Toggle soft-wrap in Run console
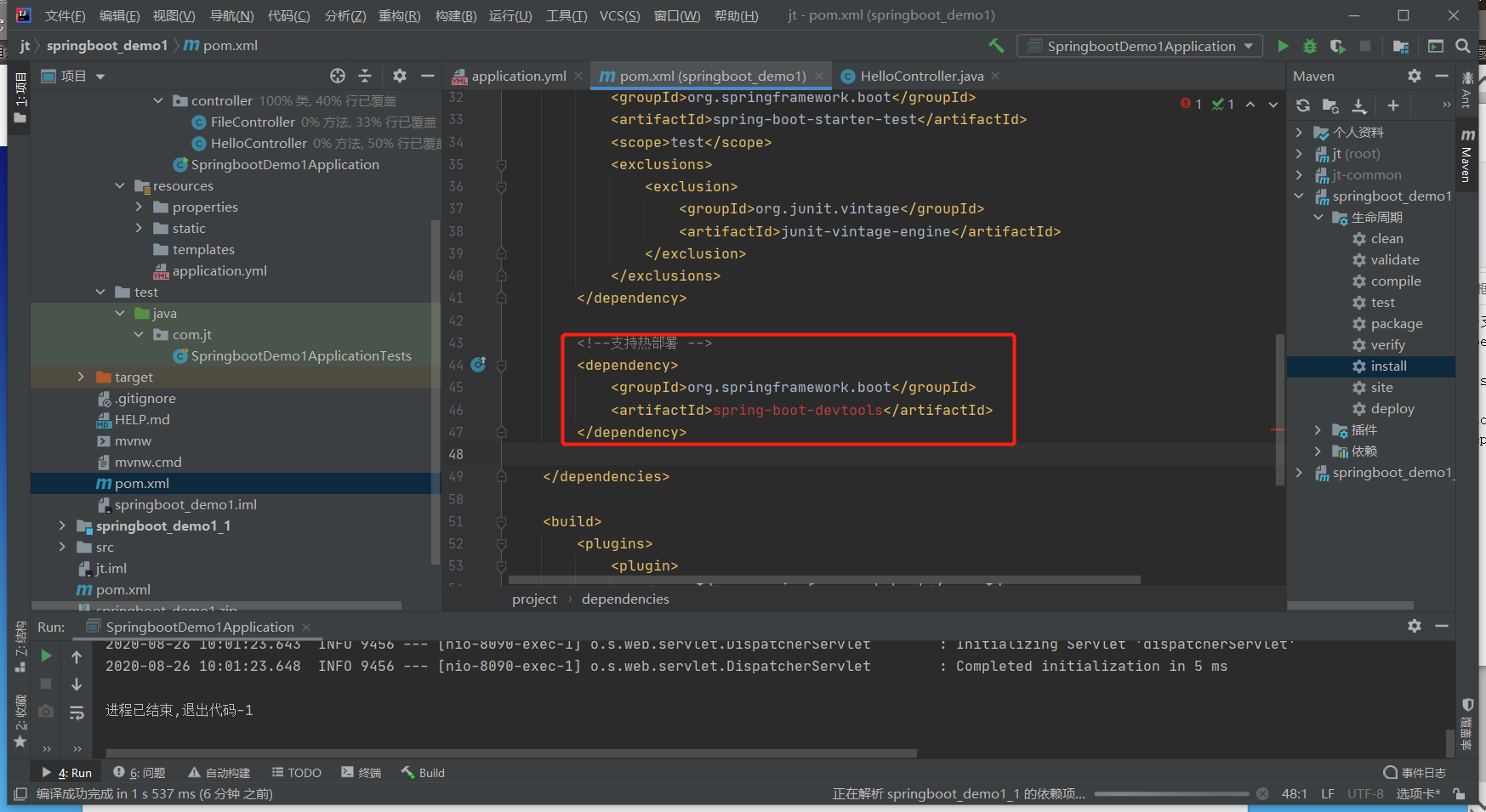 click(x=77, y=713)
